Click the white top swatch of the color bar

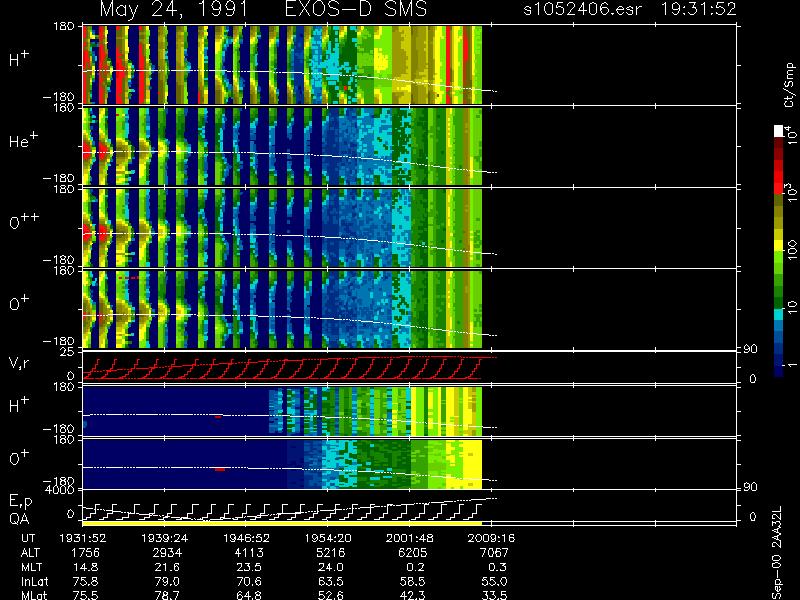779,131
